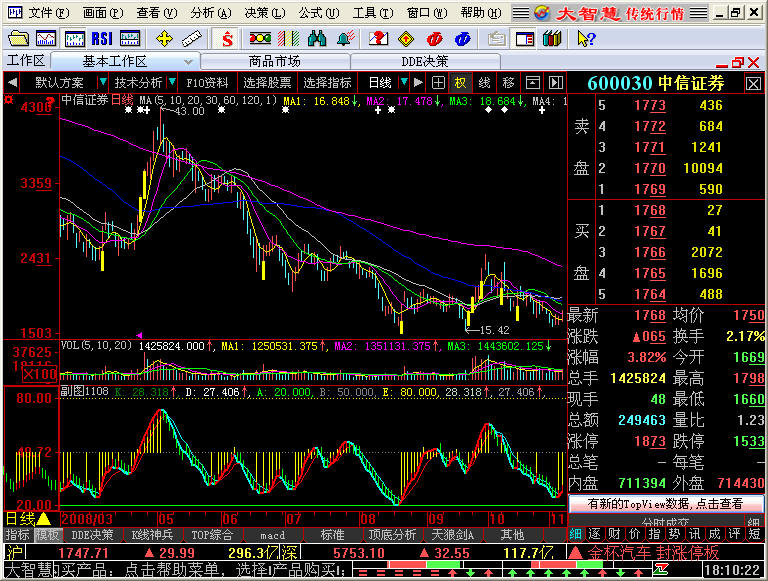The width and height of the screenshot is (768, 581).
Task: Toggle the 线 drawing button
Action: point(484,83)
